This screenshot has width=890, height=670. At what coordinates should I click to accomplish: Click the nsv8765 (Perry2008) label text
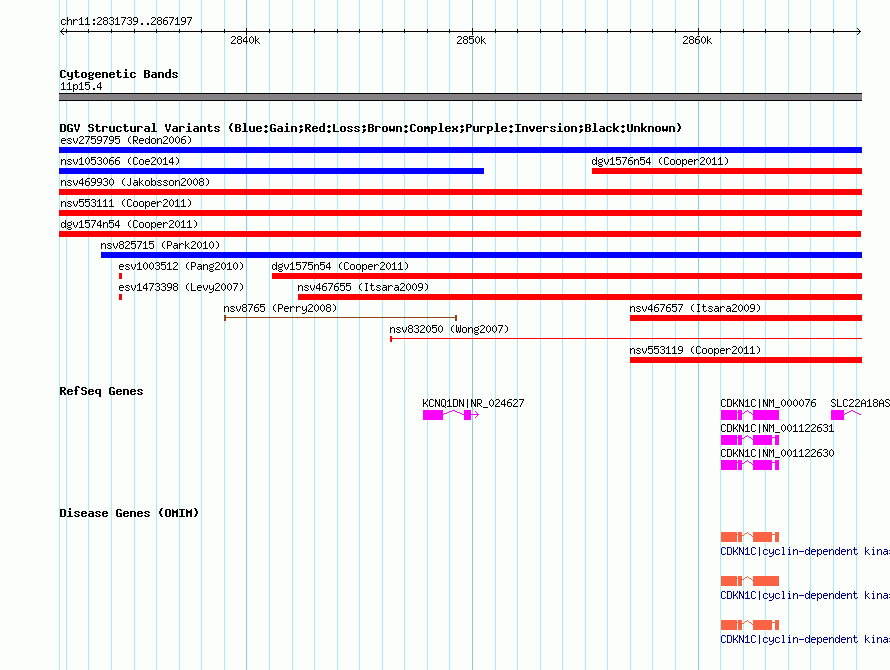point(280,308)
